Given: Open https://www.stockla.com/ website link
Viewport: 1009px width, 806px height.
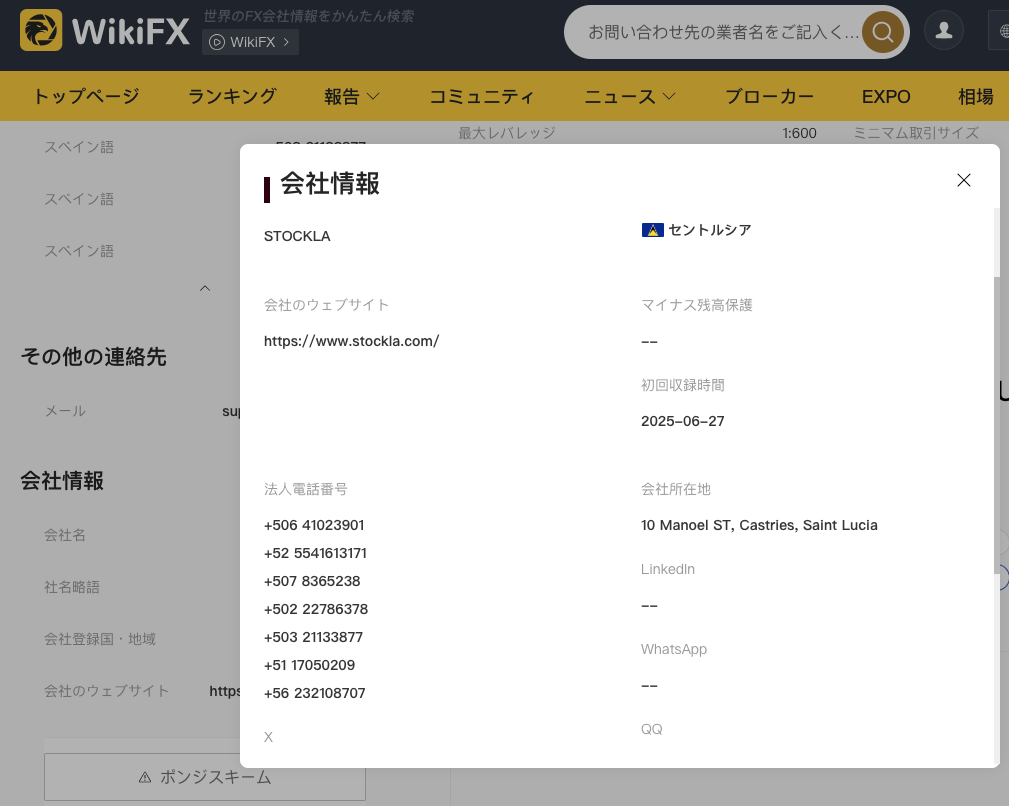Looking at the screenshot, I should [x=351, y=341].
